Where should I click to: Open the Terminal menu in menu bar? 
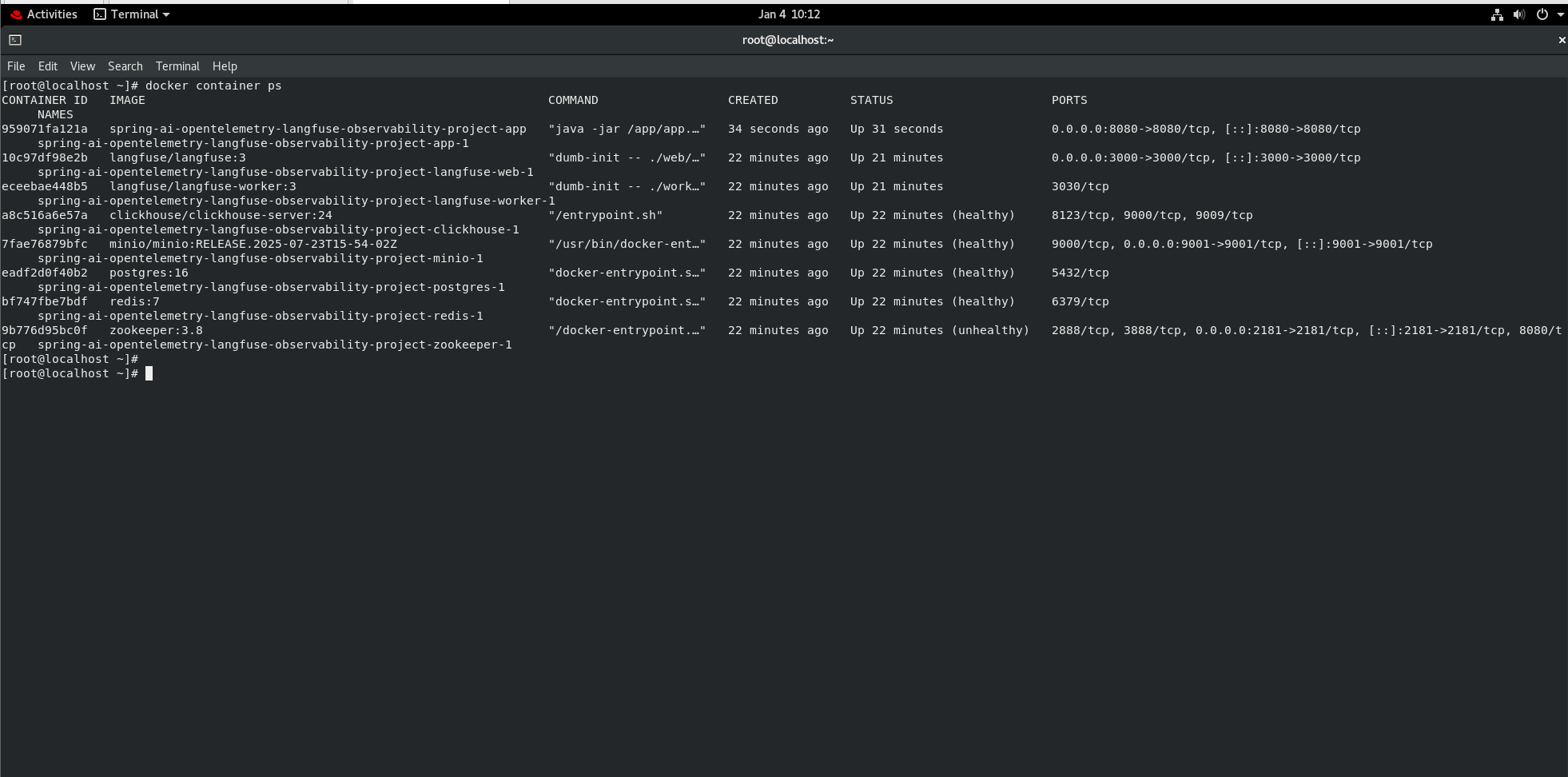177,66
